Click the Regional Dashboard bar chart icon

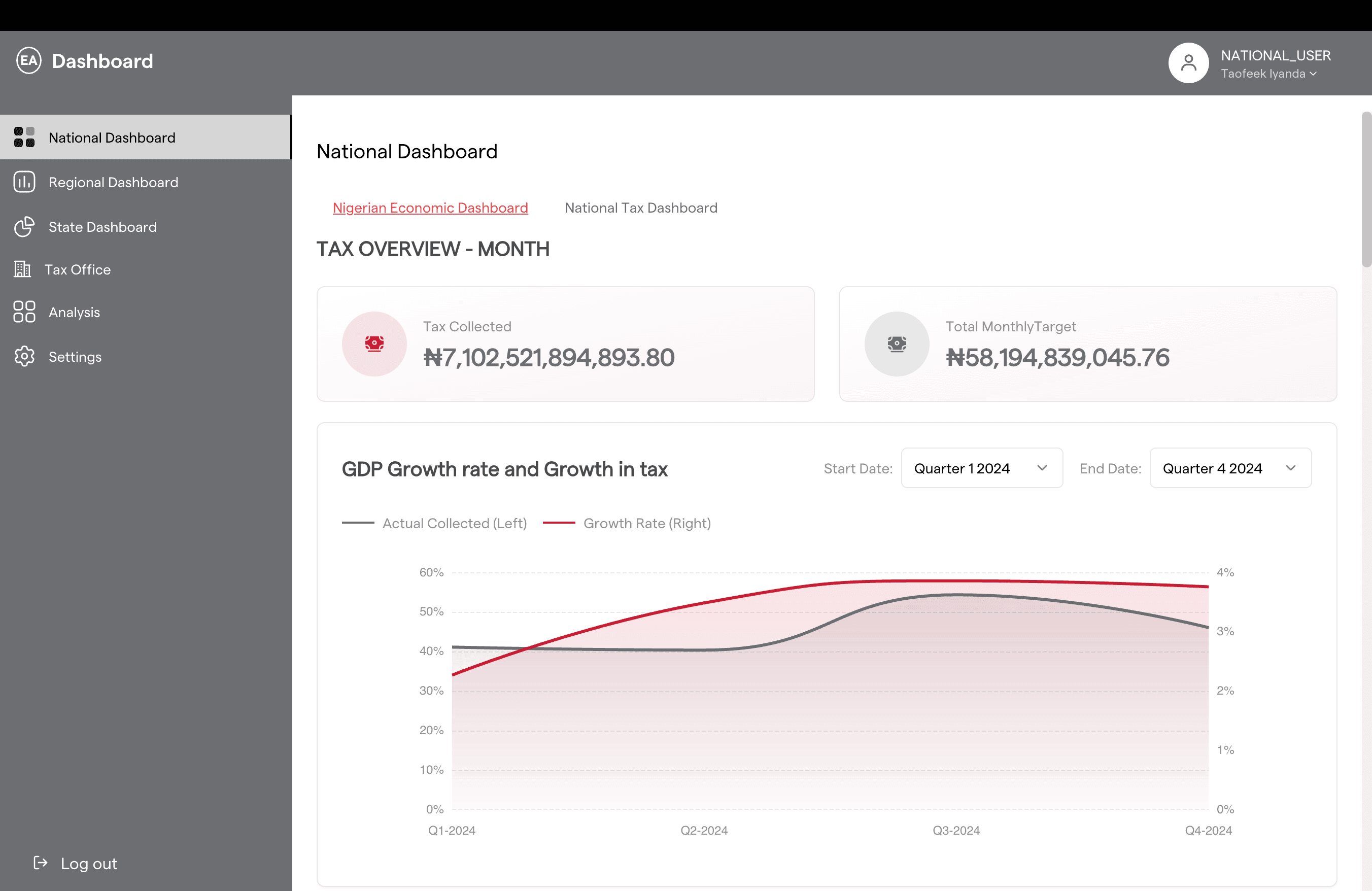click(24, 182)
